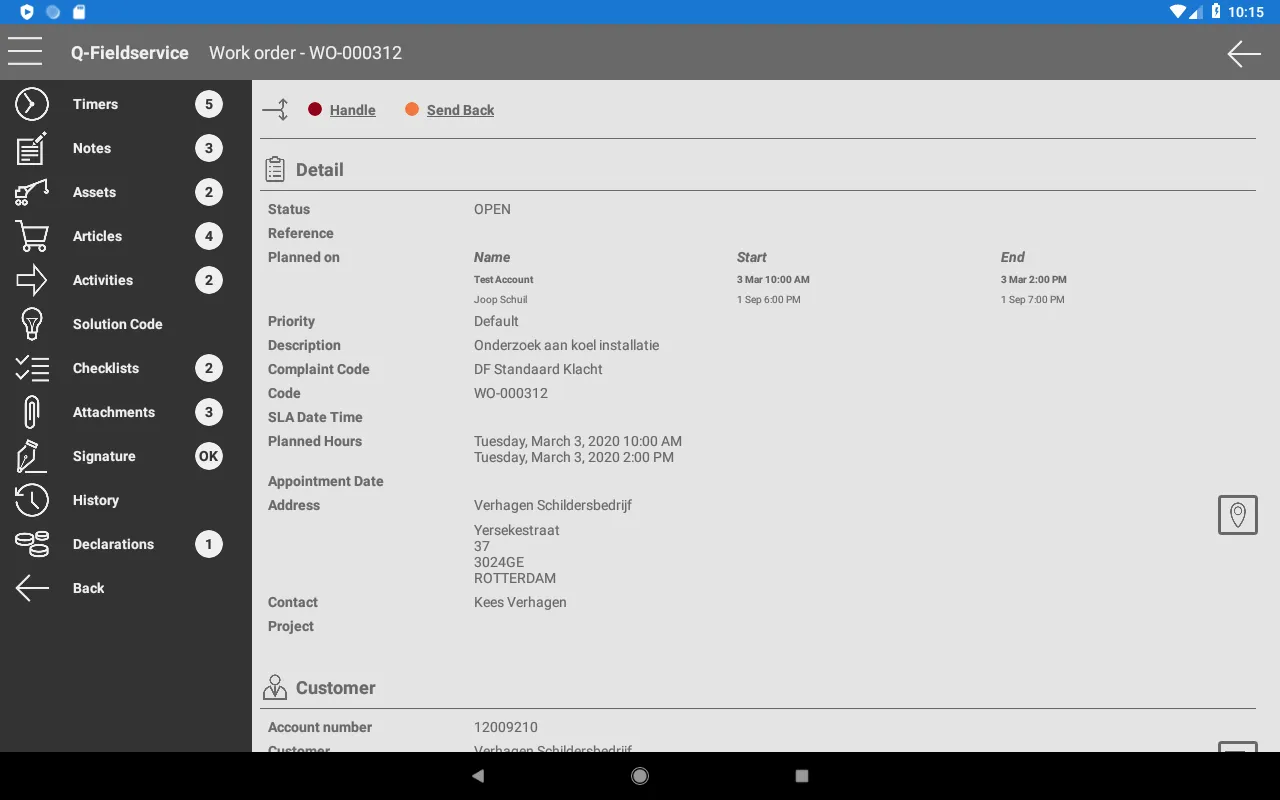This screenshot has height=800, width=1280.
Task: Click the Detail clipboard icon
Action: (275, 169)
